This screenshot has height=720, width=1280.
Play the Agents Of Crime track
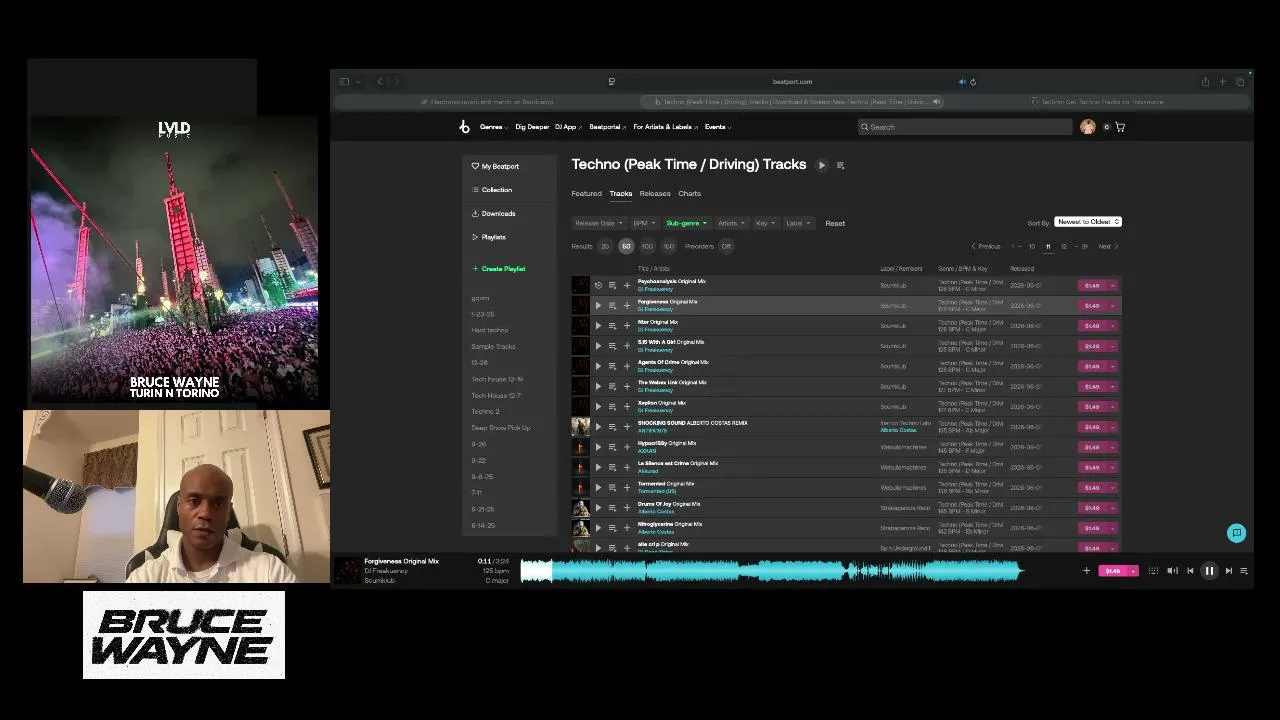[598, 366]
